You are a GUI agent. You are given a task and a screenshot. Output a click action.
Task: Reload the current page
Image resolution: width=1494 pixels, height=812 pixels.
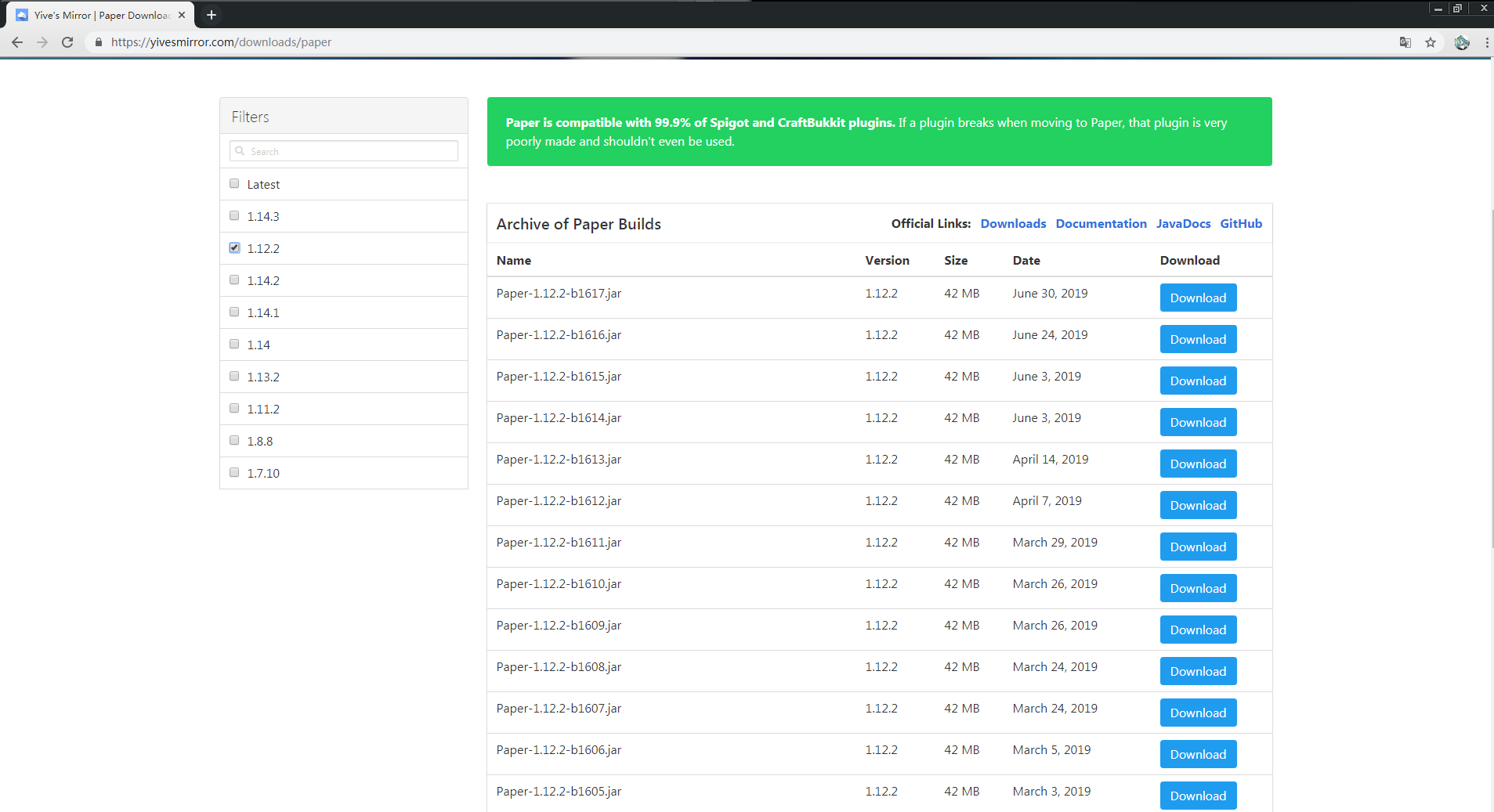67,42
